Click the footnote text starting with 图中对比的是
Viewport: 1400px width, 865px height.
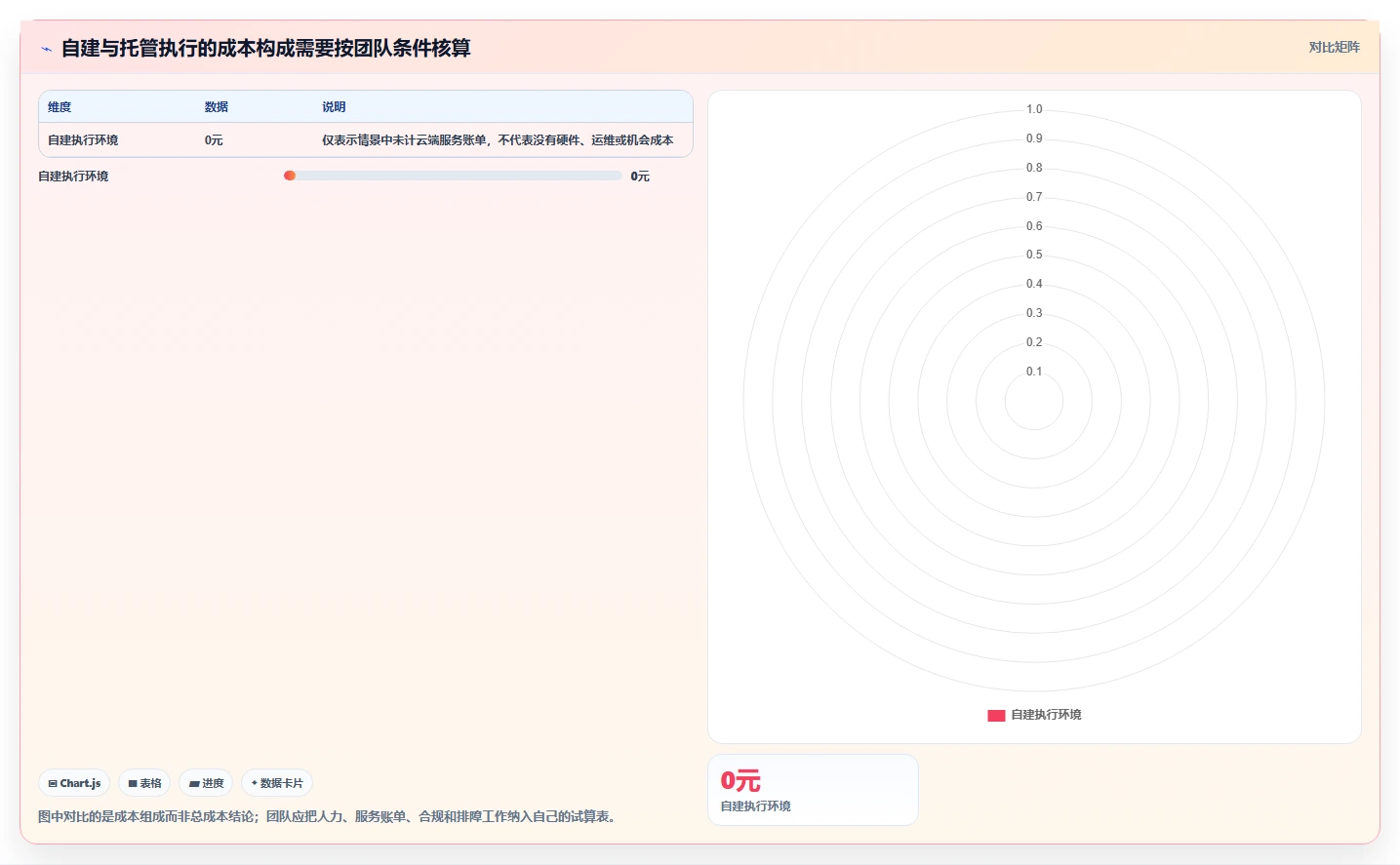330,817
